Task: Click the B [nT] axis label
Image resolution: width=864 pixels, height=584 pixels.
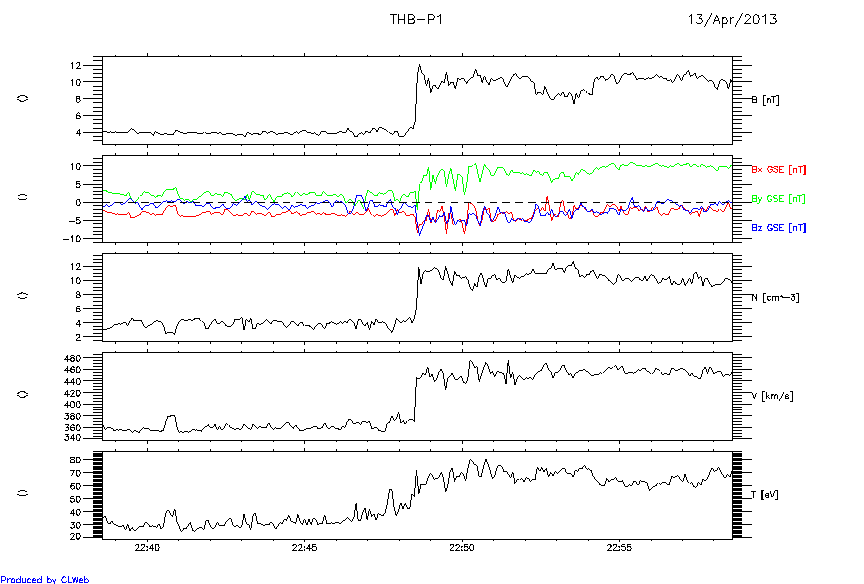Action: [x=765, y=100]
